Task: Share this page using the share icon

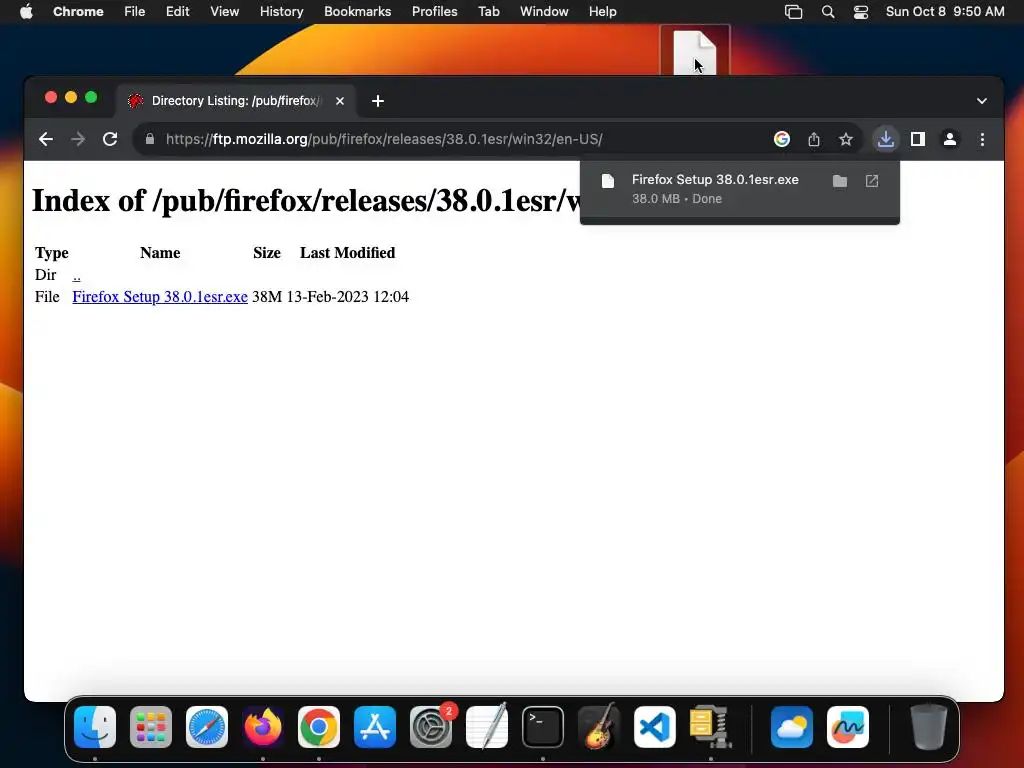Action: [814, 139]
